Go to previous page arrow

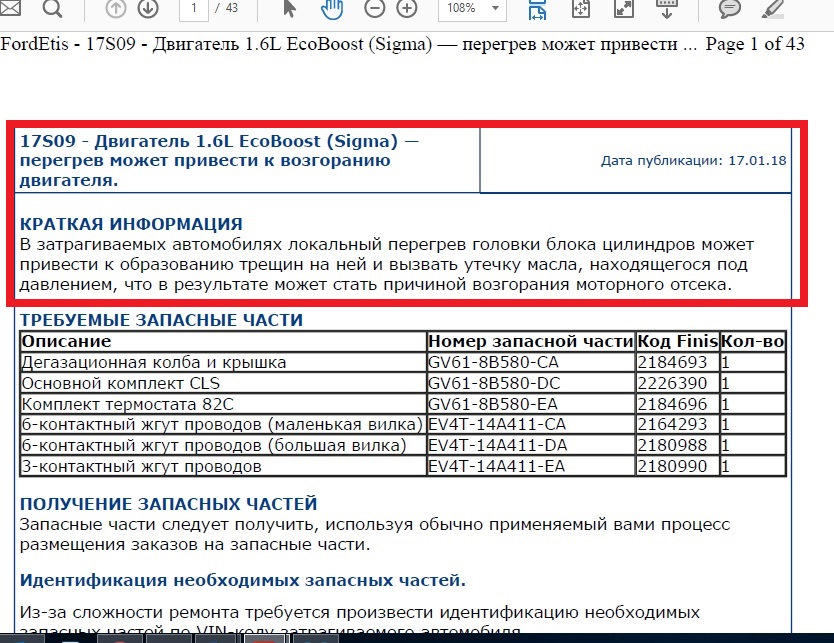click(x=115, y=8)
